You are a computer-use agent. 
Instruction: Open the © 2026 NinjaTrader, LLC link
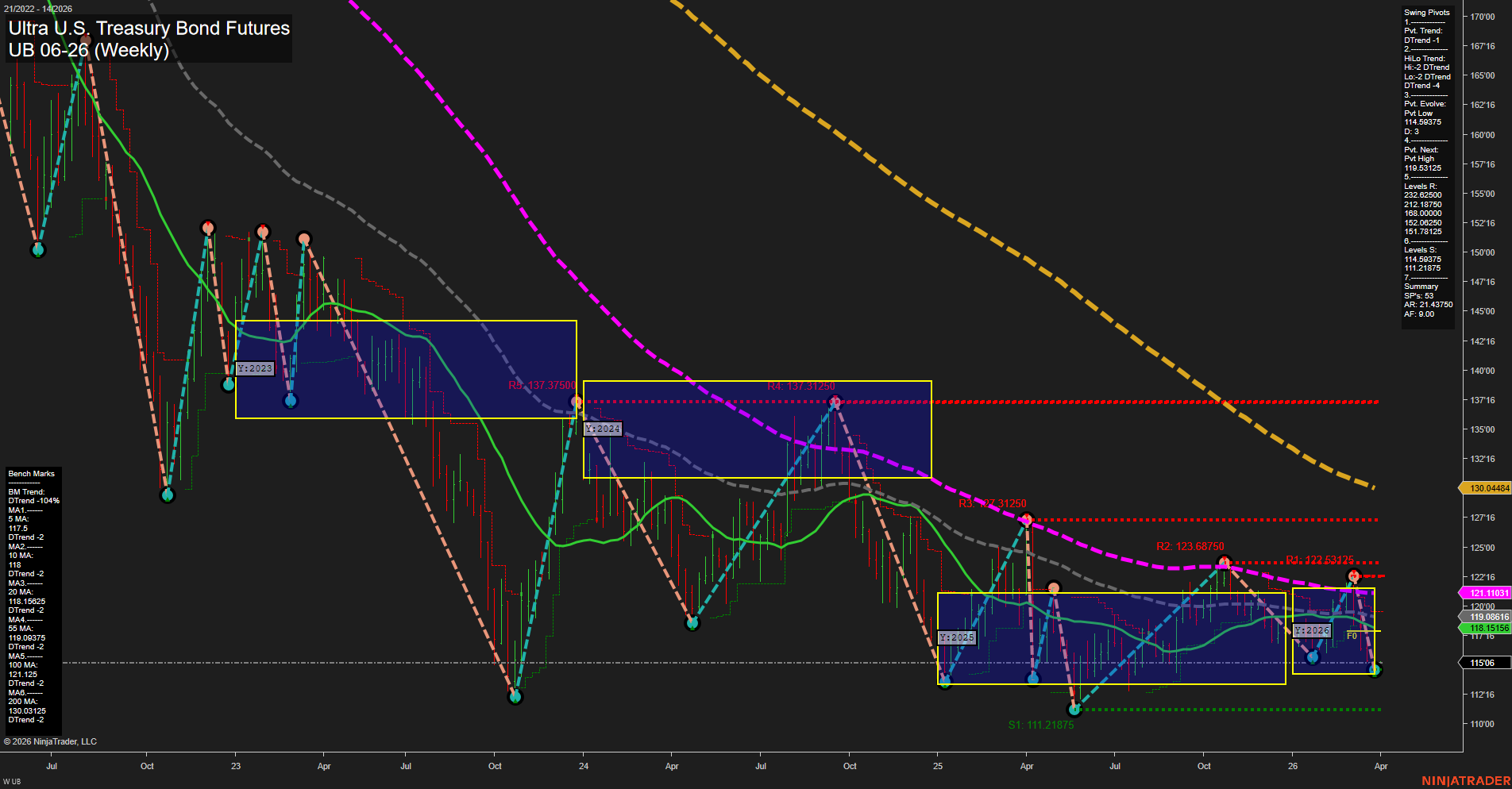pyautogui.click(x=51, y=741)
